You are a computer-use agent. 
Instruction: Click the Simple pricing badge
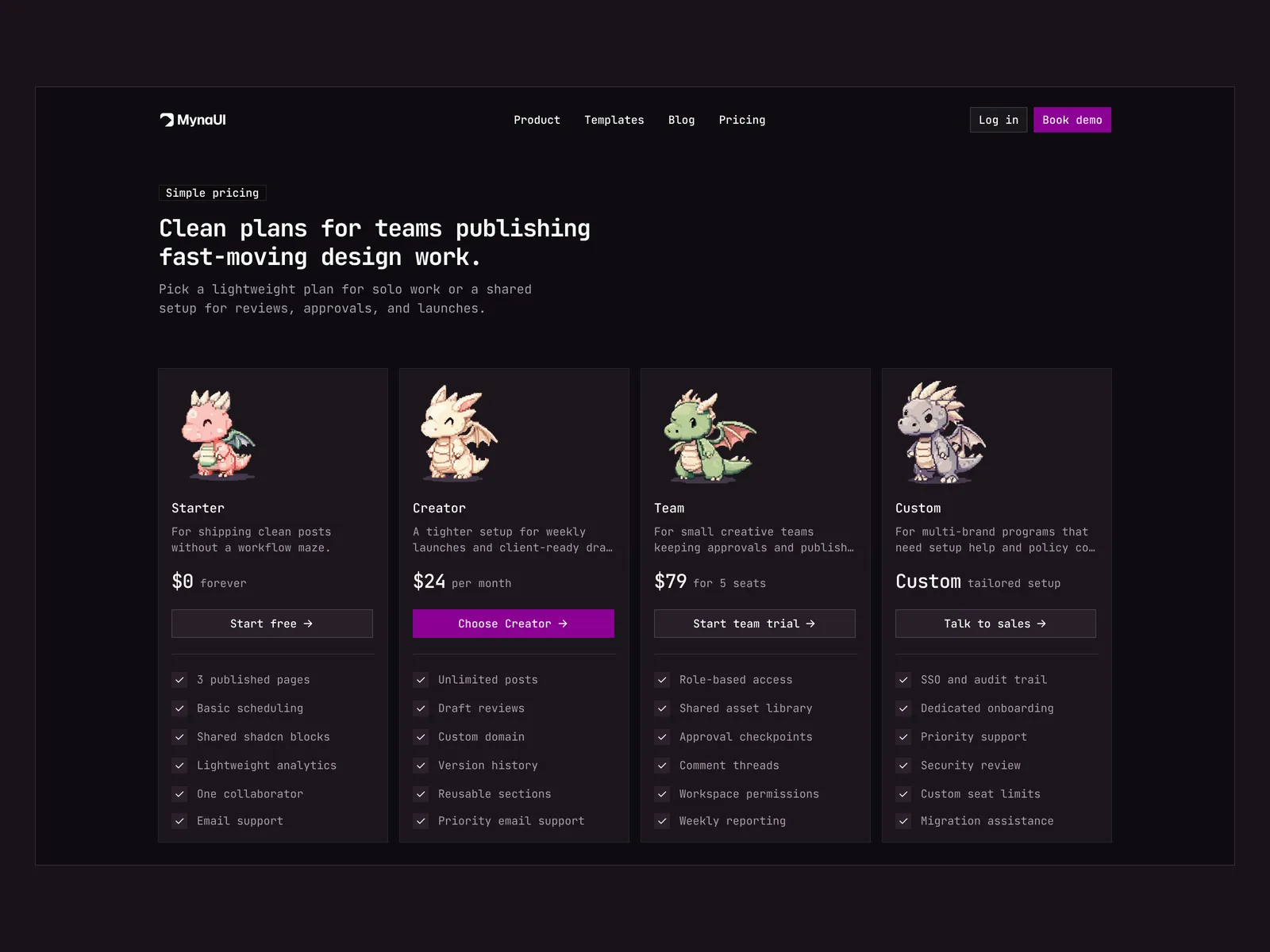tap(212, 193)
